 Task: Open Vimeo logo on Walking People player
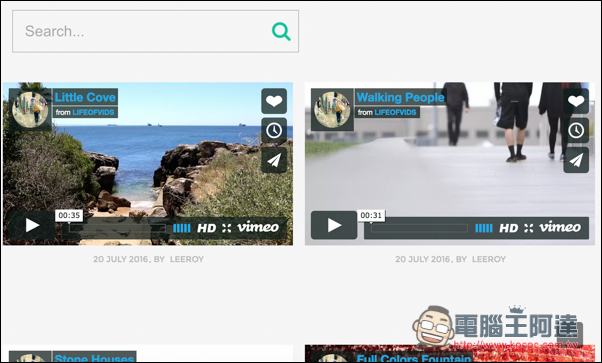click(560, 227)
